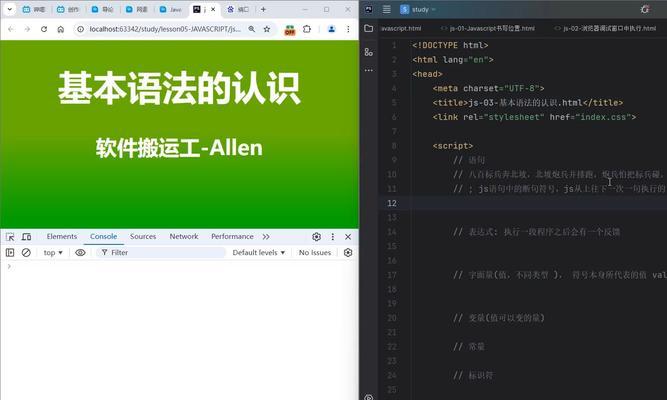This screenshot has width=667, height=400.
Task: Open the Default levels dropdown
Action: click(259, 253)
